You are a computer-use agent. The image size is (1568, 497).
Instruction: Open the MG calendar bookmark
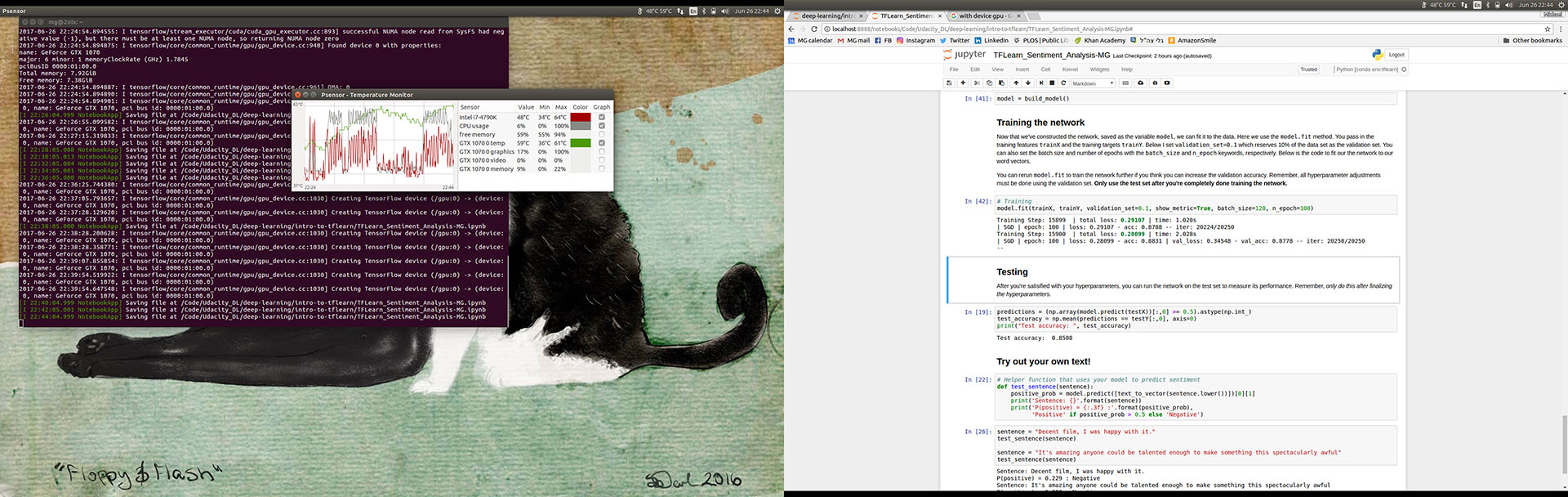tap(810, 40)
